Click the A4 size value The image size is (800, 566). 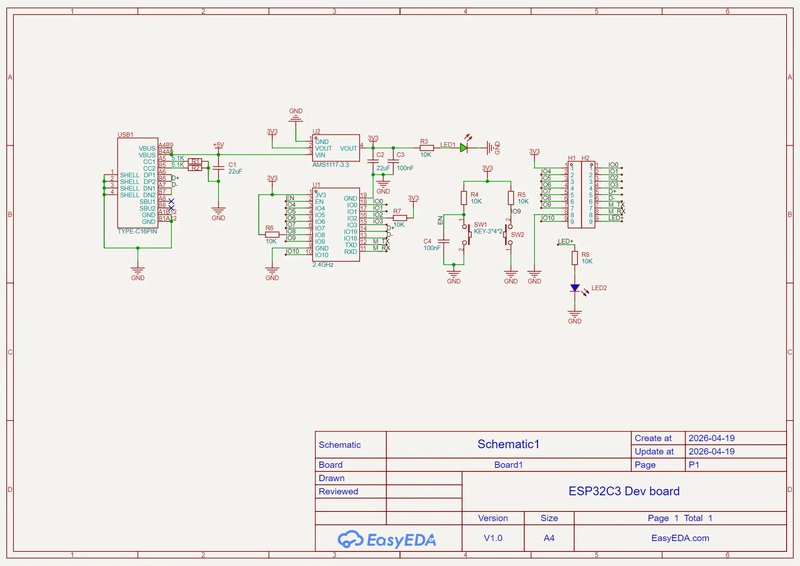click(x=549, y=538)
